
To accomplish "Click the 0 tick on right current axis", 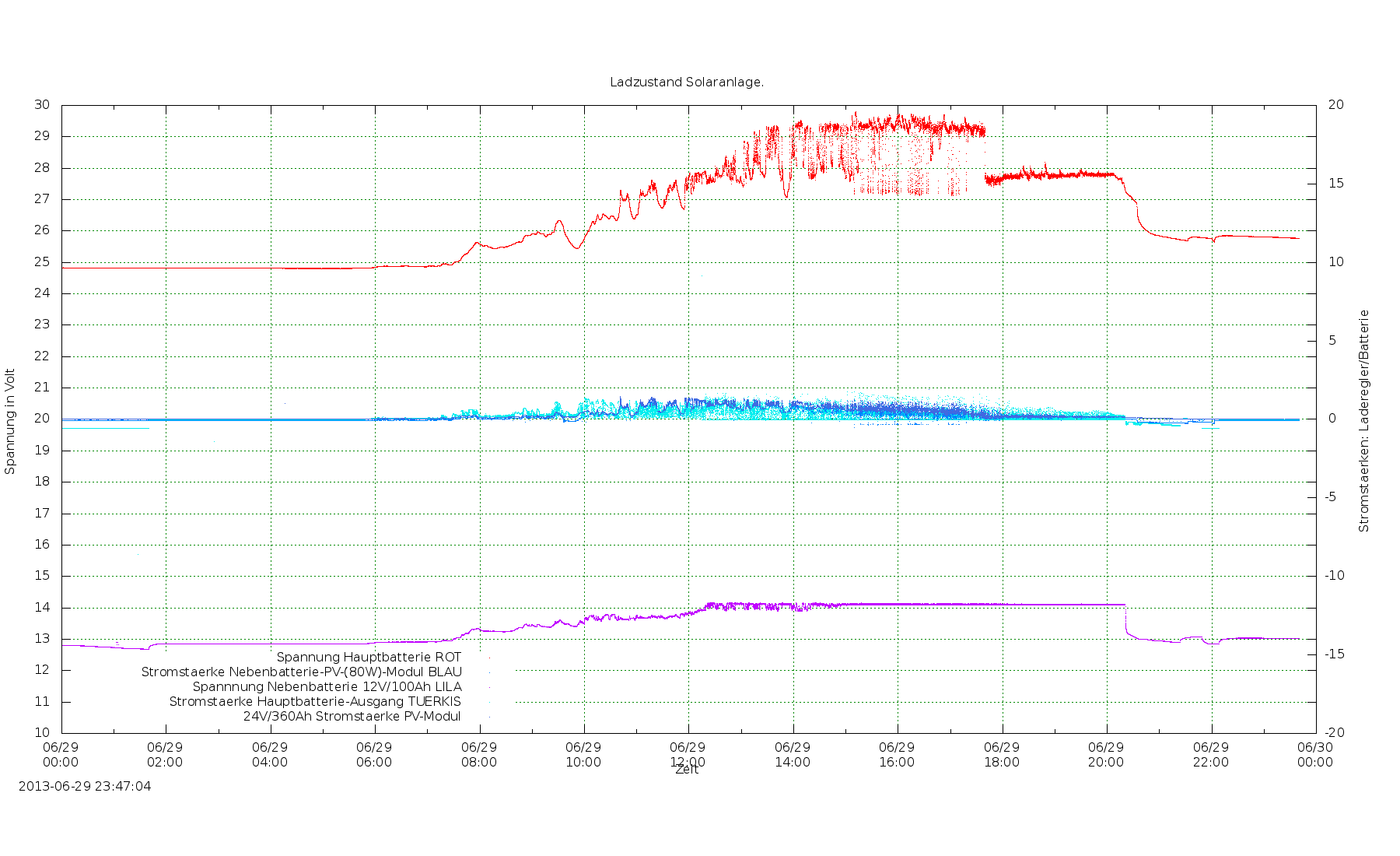I will click(x=1332, y=419).
